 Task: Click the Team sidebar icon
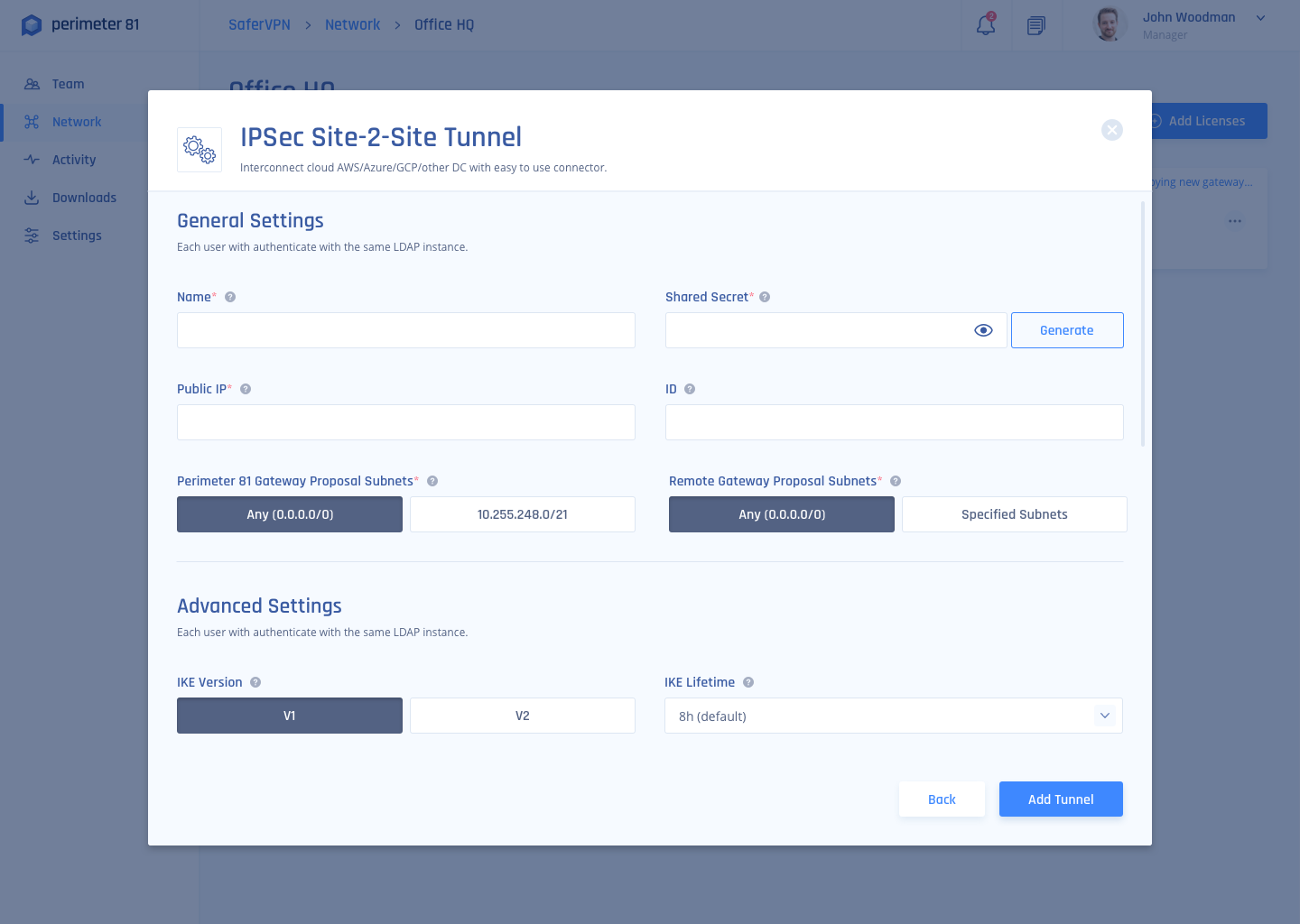point(32,84)
